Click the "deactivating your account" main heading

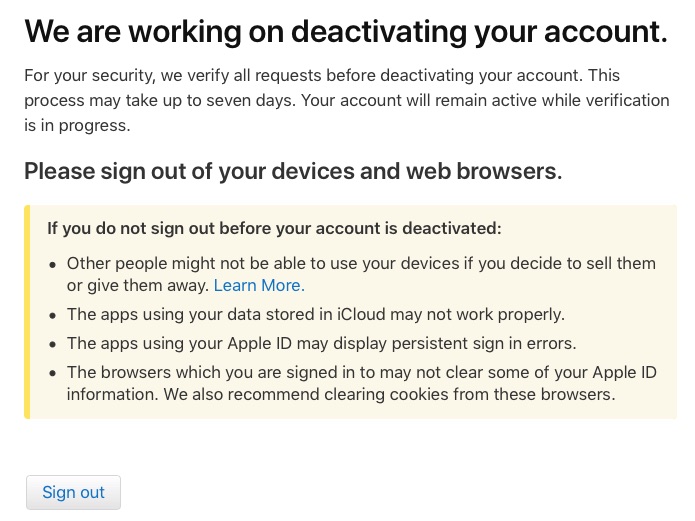345,32
